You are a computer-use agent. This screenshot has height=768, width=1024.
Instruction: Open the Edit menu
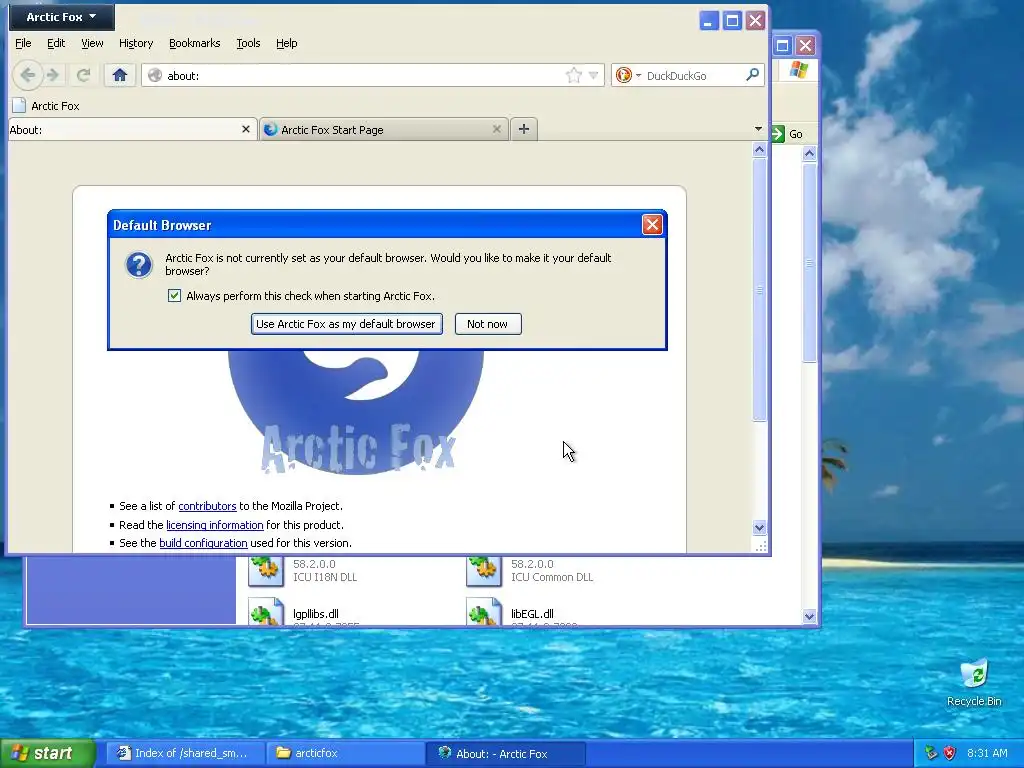(x=56, y=43)
